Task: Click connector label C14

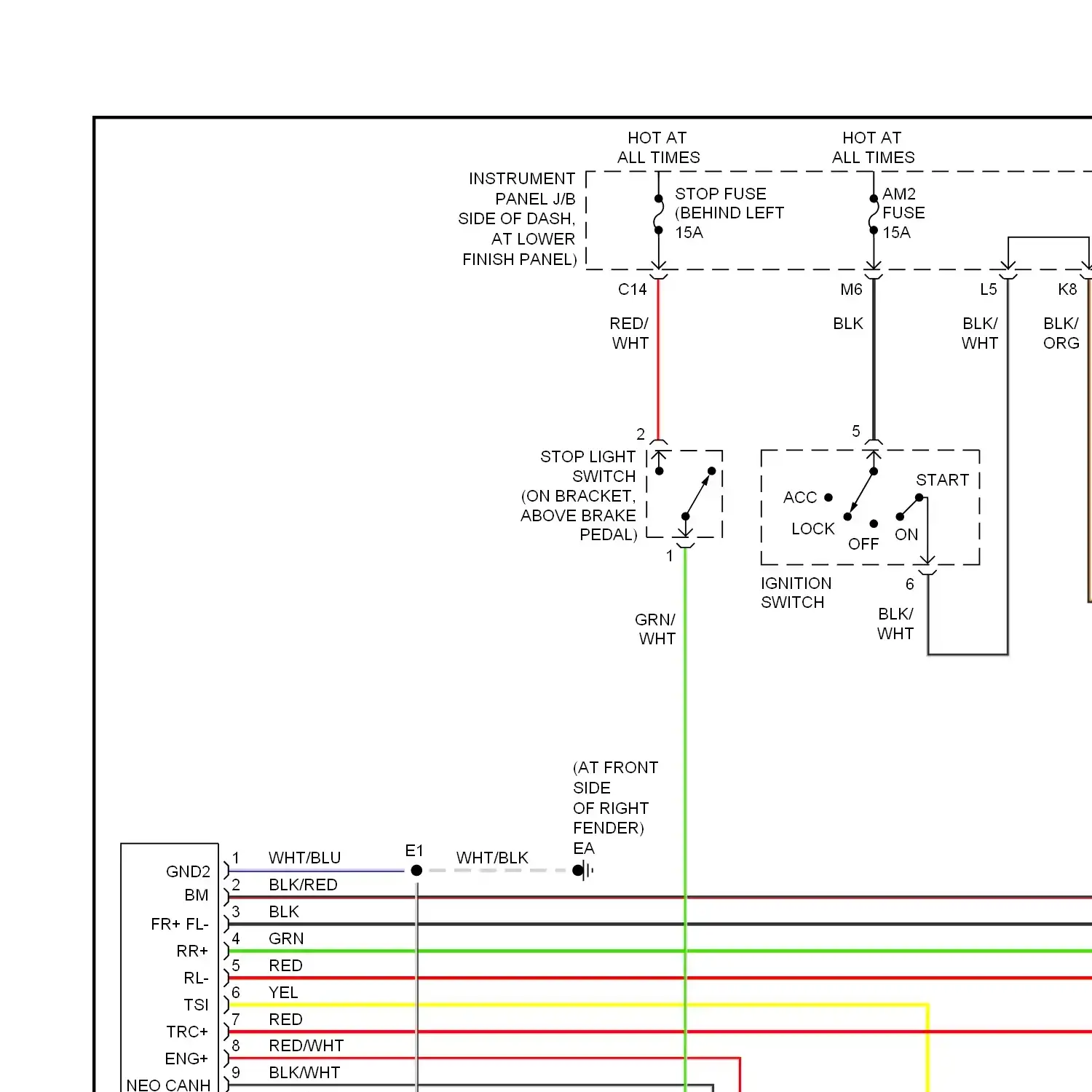Action: pos(632,290)
